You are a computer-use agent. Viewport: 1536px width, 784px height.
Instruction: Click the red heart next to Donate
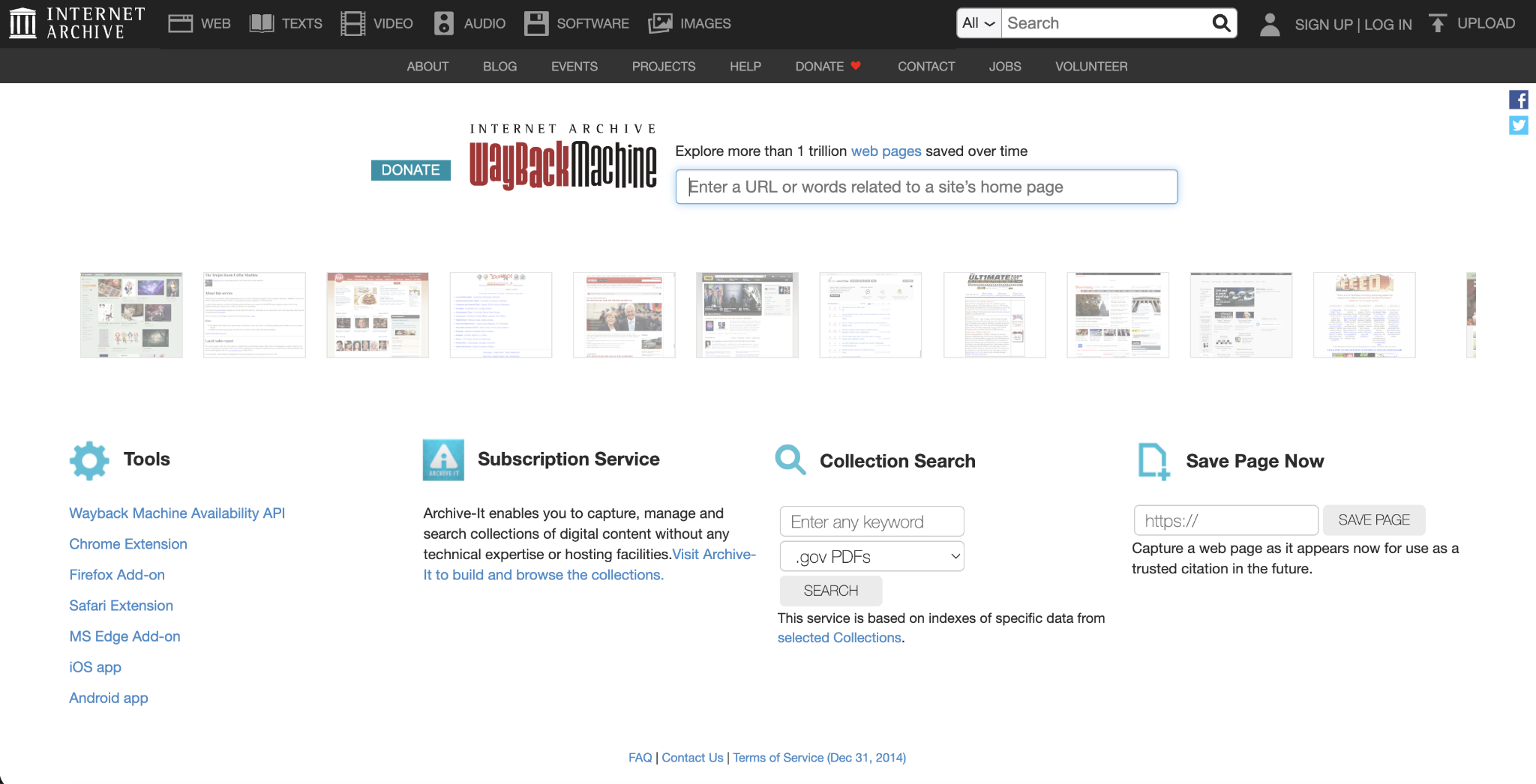856,66
